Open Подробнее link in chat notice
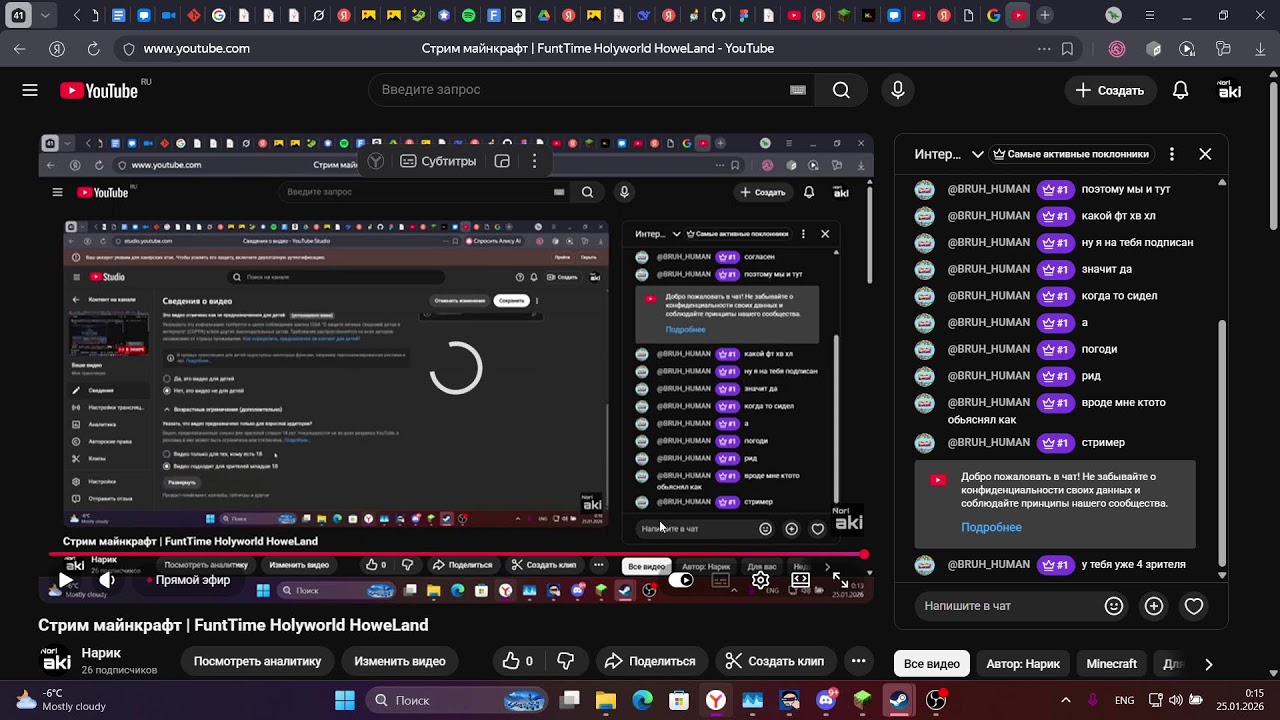Image resolution: width=1280 pixels, height=720 pixels. coord(991,527)
